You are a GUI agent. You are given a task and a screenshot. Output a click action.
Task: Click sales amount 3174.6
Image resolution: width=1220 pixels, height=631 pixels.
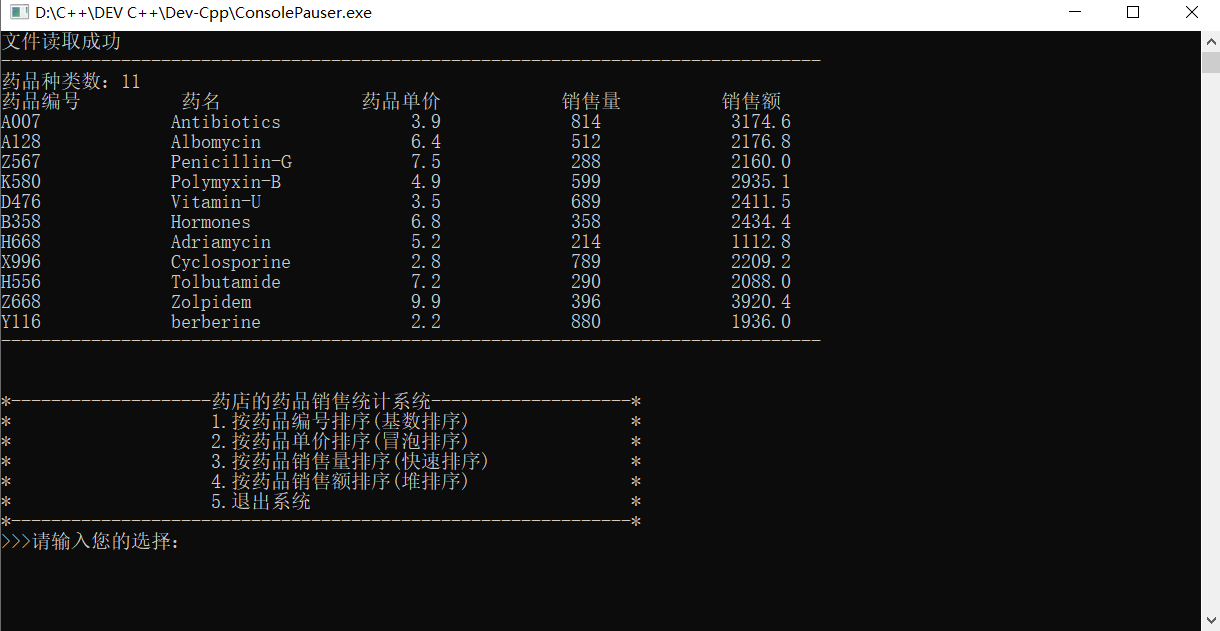click(761, 122)
